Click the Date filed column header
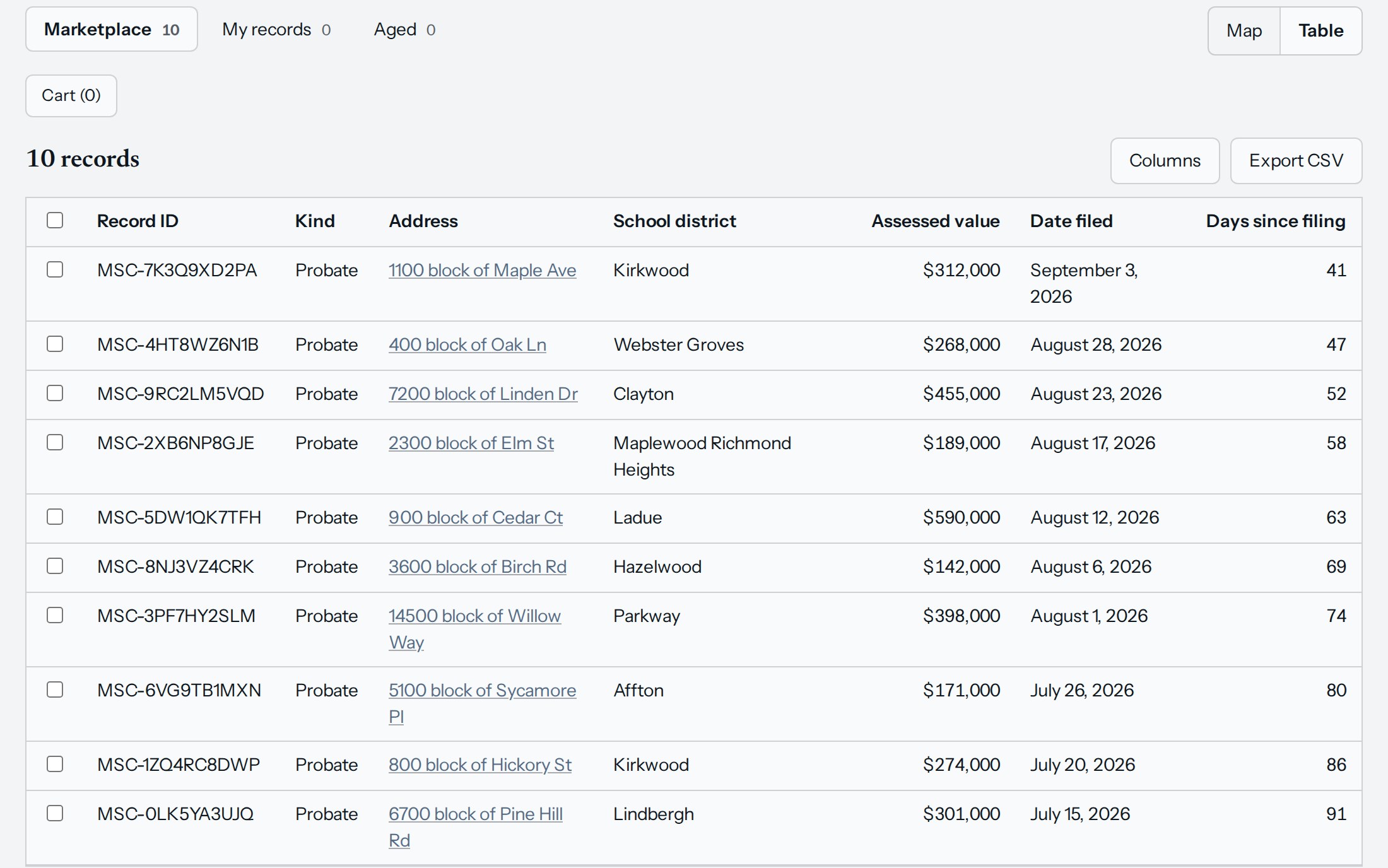 click(1071, 221)
